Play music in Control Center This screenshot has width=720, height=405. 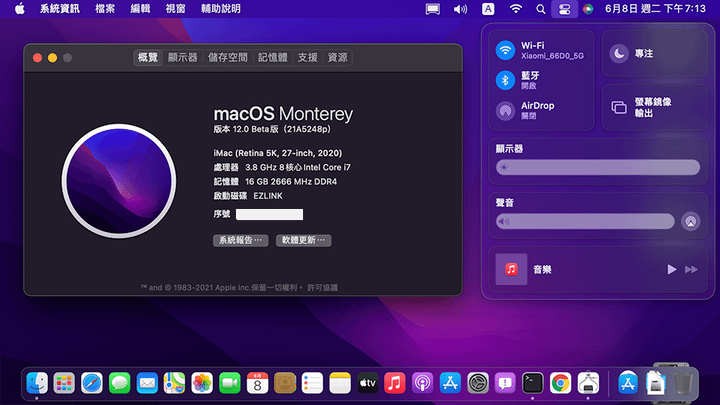(x=671, y=270)
